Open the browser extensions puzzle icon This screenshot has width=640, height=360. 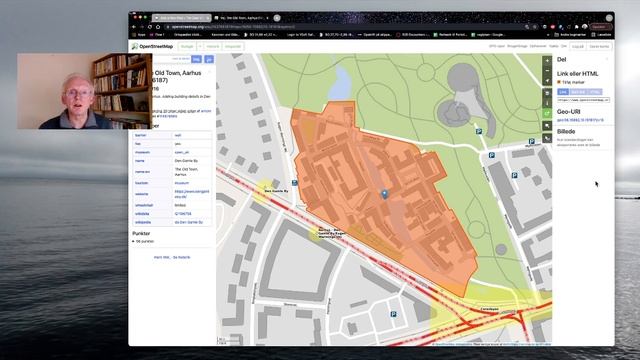[576, 27]
